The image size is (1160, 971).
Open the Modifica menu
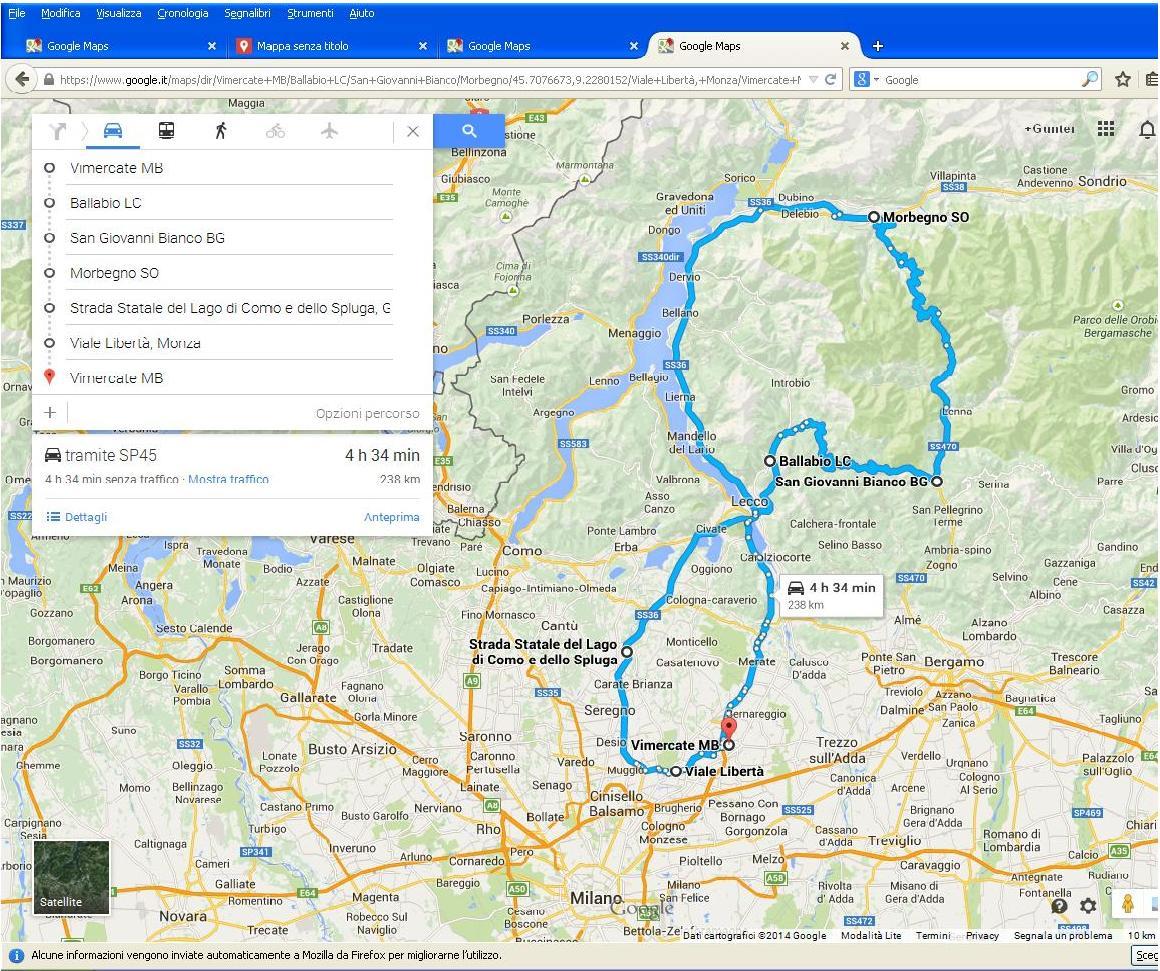pos(61,13)
